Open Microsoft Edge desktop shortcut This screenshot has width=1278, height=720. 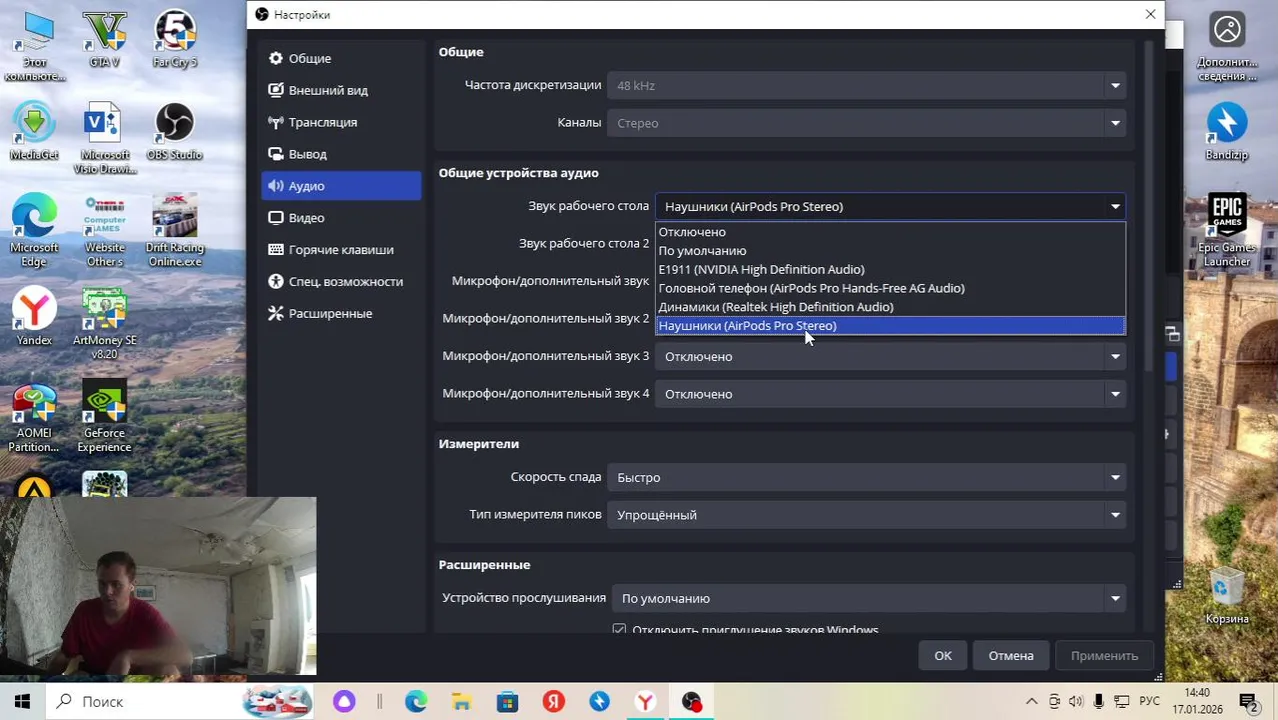click(x=34, y=232)
